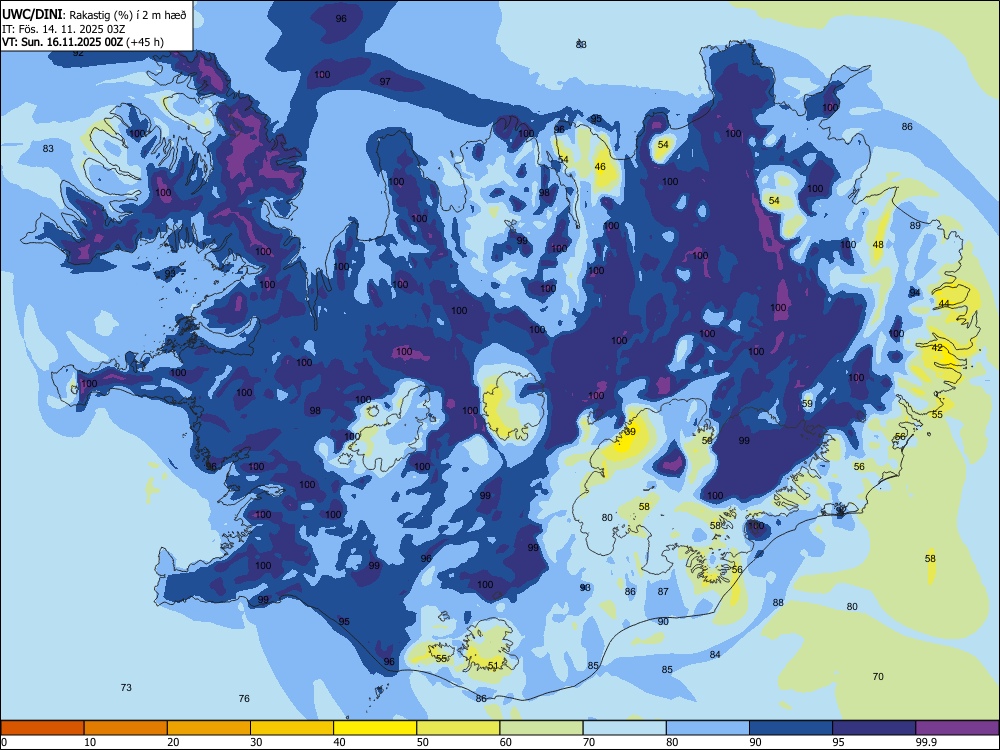Image resolution: width=1000 pixels, height=750 pixels.
Task: Click the golden 30–40 legend swatch
Action: click(292, 728)
